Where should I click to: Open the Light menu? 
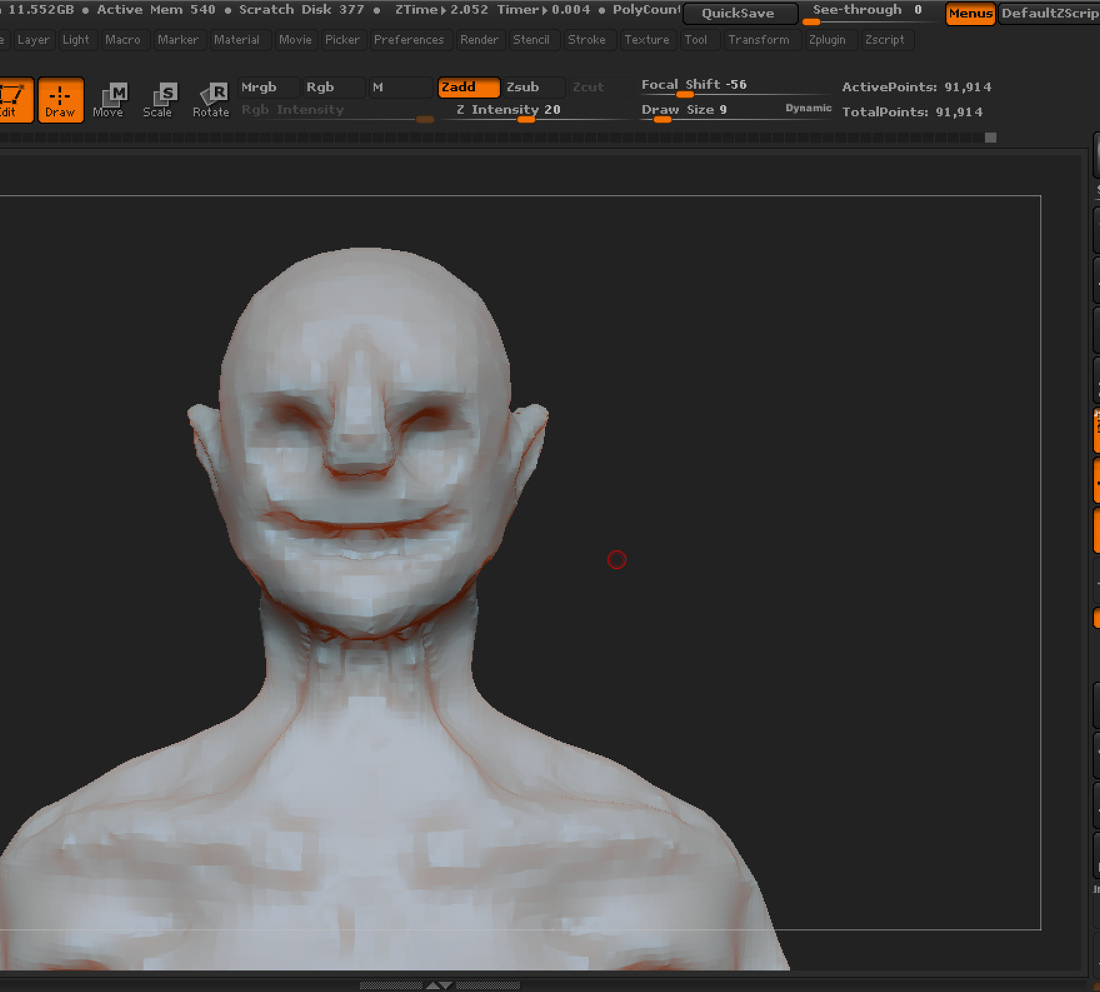[76, 40]
